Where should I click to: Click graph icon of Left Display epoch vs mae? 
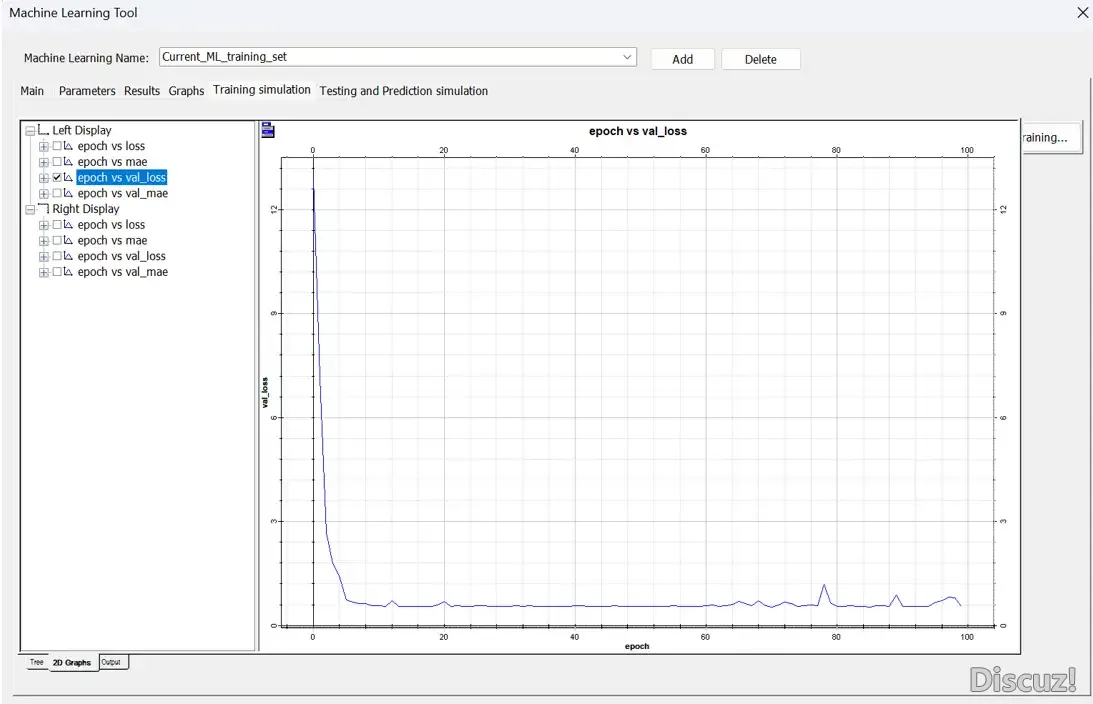(68, 162)
